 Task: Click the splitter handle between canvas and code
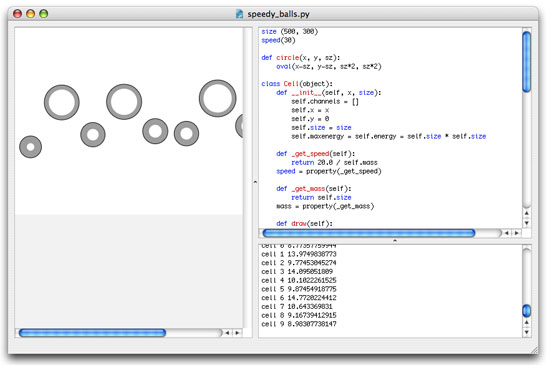pos(255,182)
